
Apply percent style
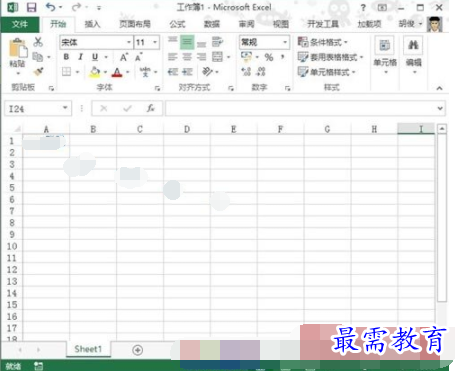(269, 57)
